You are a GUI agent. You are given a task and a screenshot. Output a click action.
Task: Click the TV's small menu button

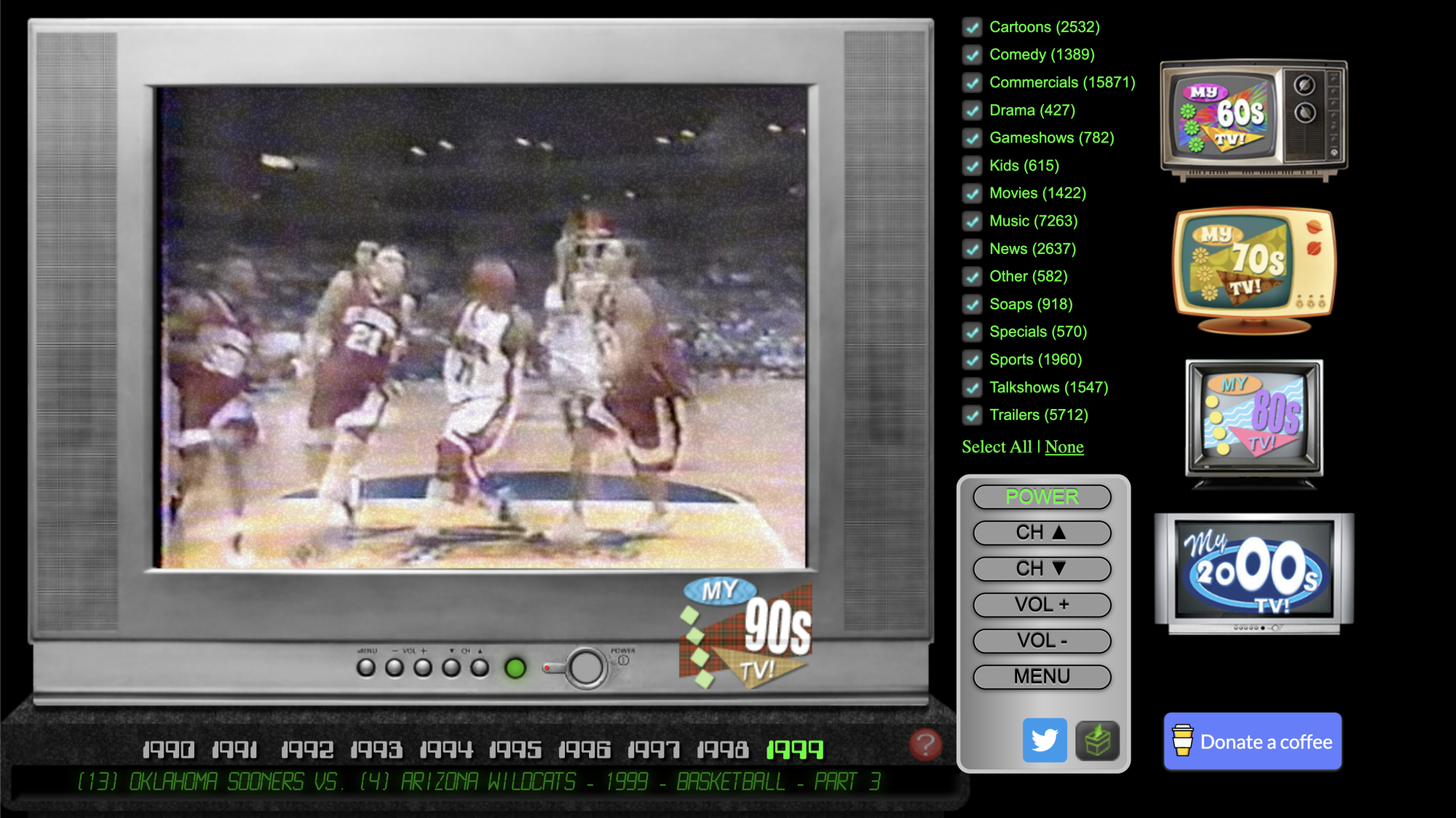pos(366,667)
